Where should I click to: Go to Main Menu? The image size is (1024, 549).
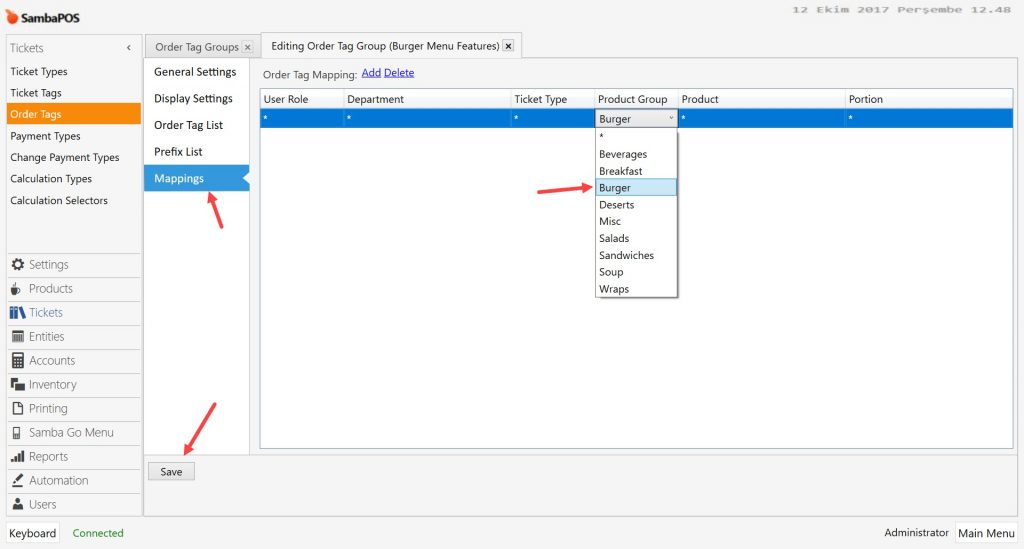coord(986,533)
